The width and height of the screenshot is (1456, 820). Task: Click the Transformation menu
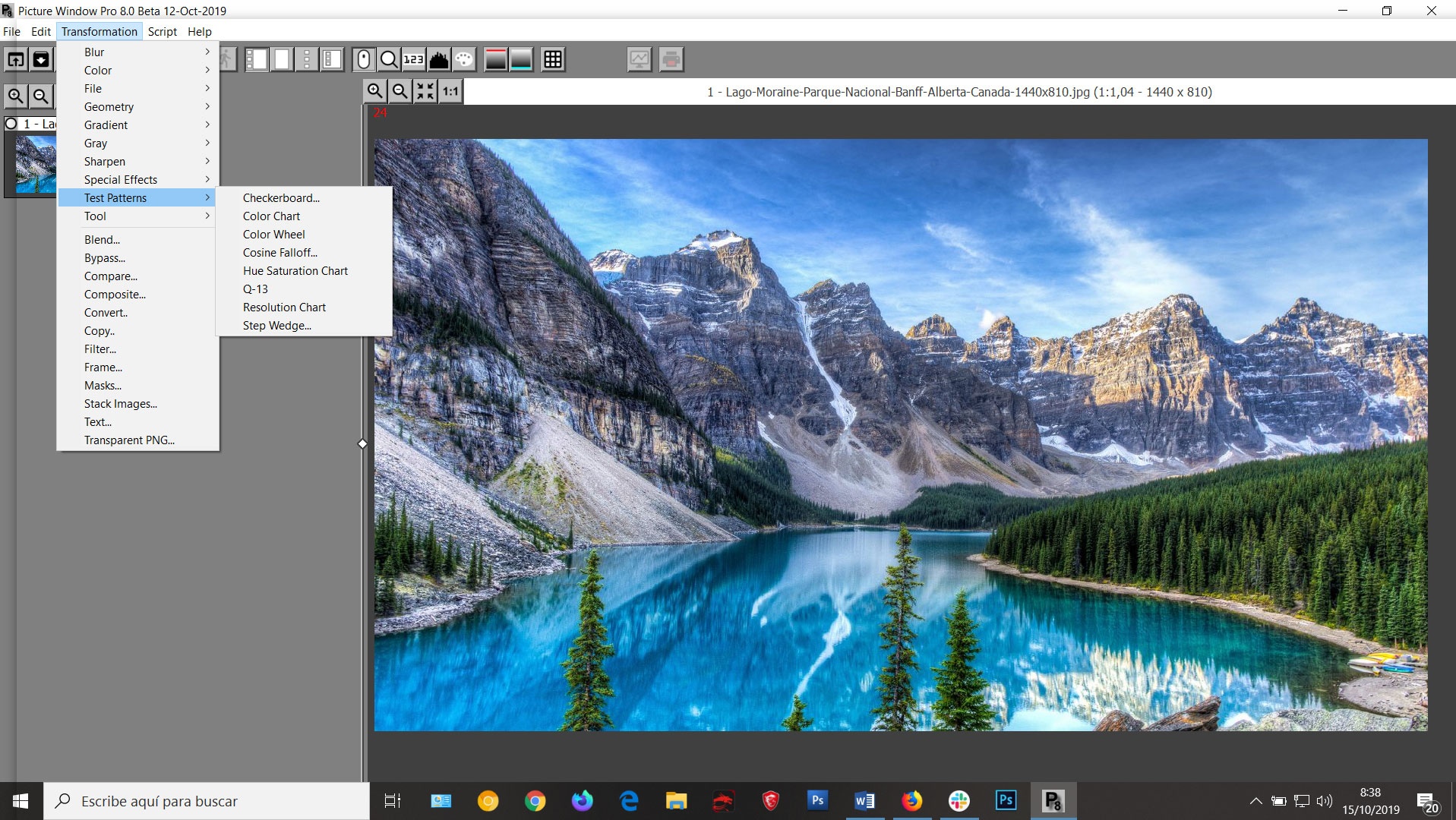[x=99, y=31]
